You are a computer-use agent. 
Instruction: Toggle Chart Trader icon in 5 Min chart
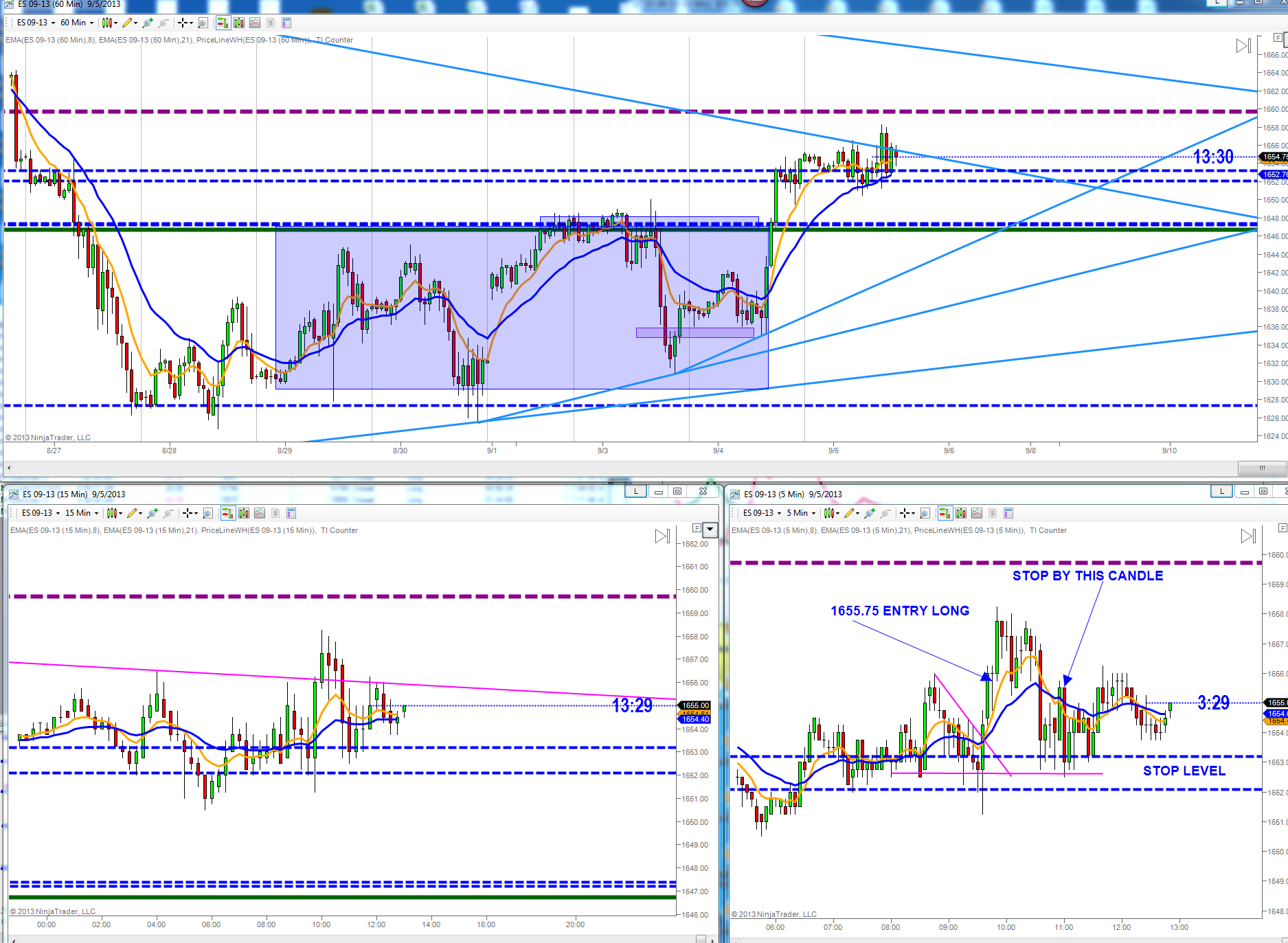945,513
